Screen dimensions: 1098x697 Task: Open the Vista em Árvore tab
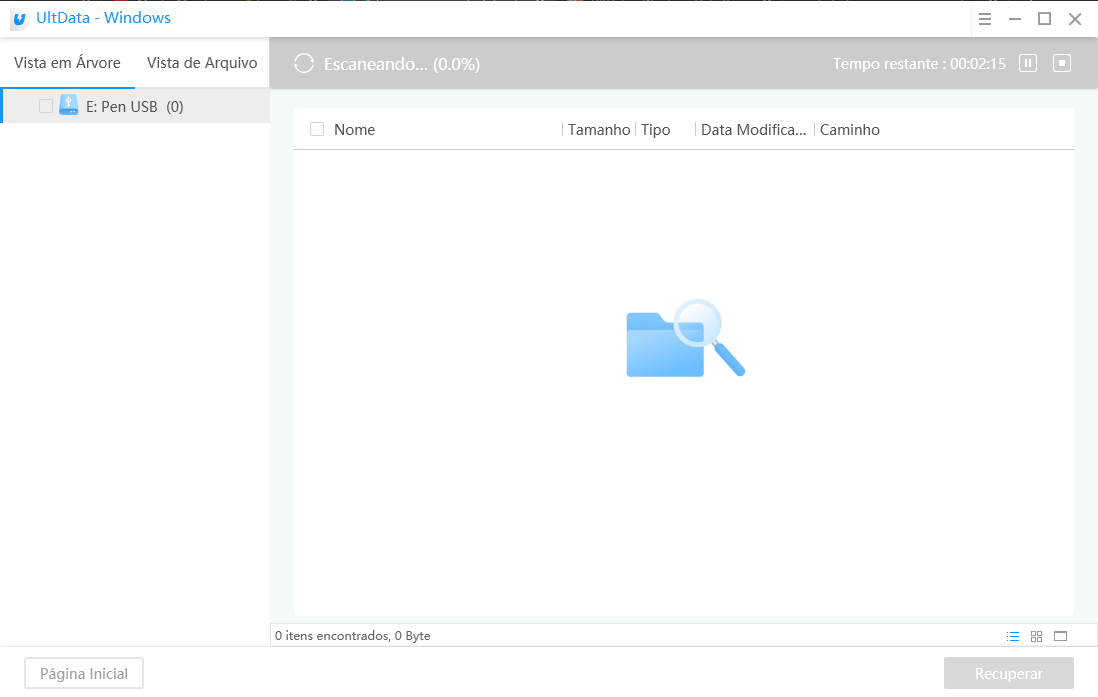[x=67, y=63]
